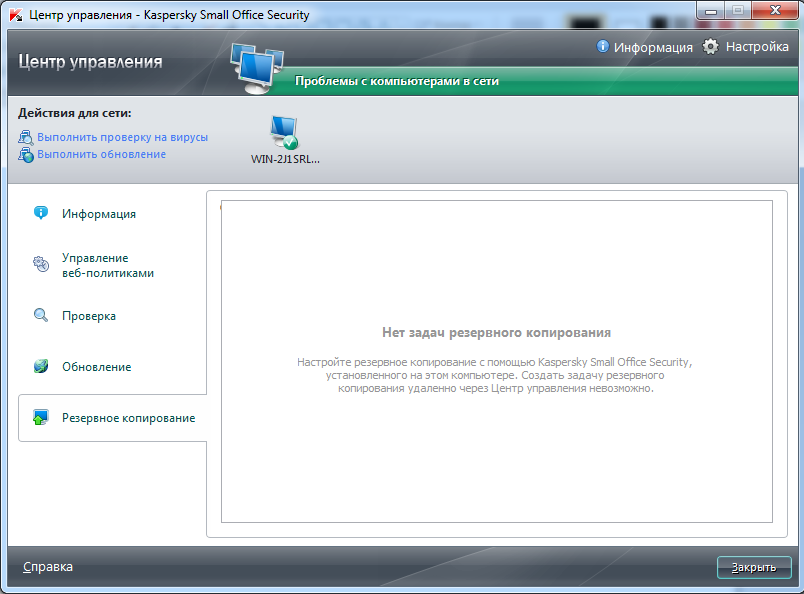Open the Информация link in header
This screenshot has height=594, width=804.
point(653,47)
